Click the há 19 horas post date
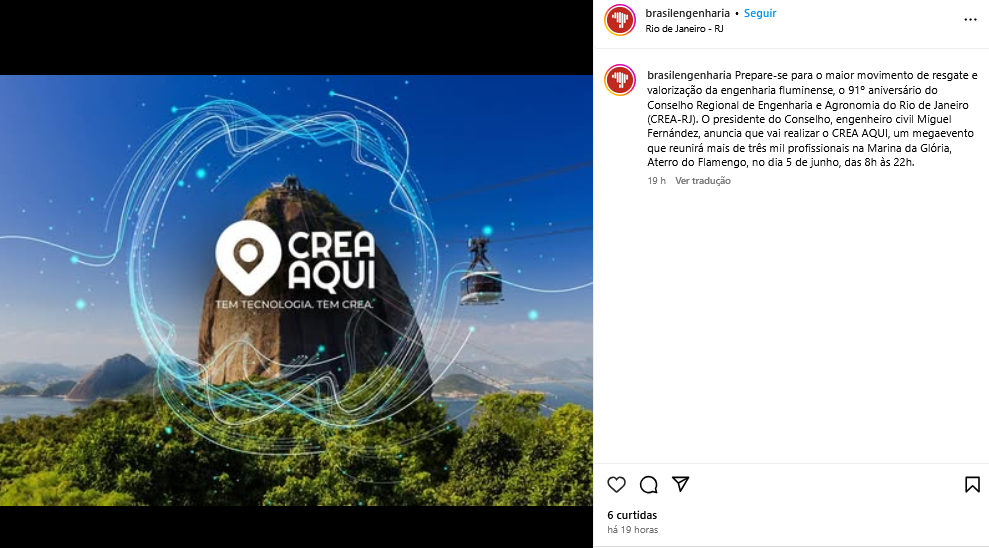Screen dimensions: 989x548 click(632, 530)
